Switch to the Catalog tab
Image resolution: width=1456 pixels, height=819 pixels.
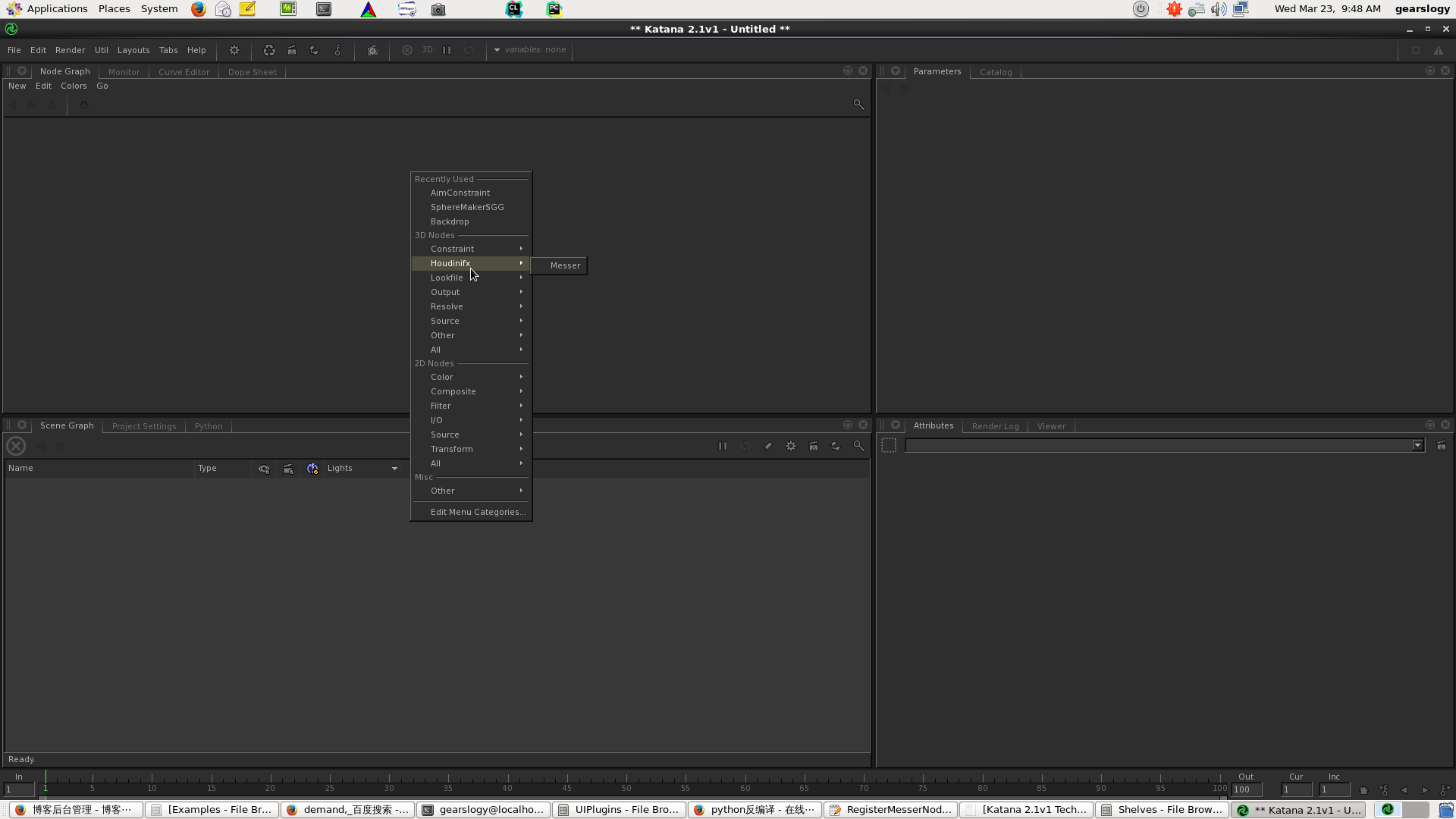[x=996, y=72]
